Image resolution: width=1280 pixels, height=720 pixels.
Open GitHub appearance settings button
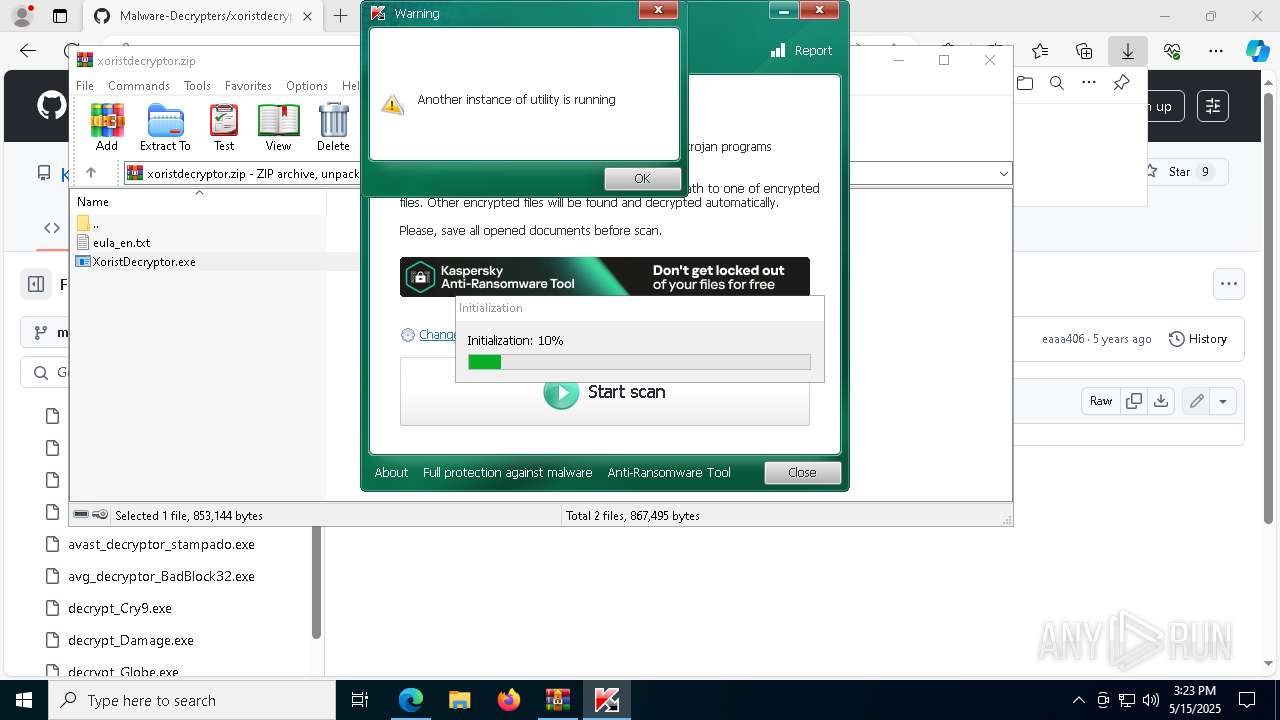[x=1213, y=106]
